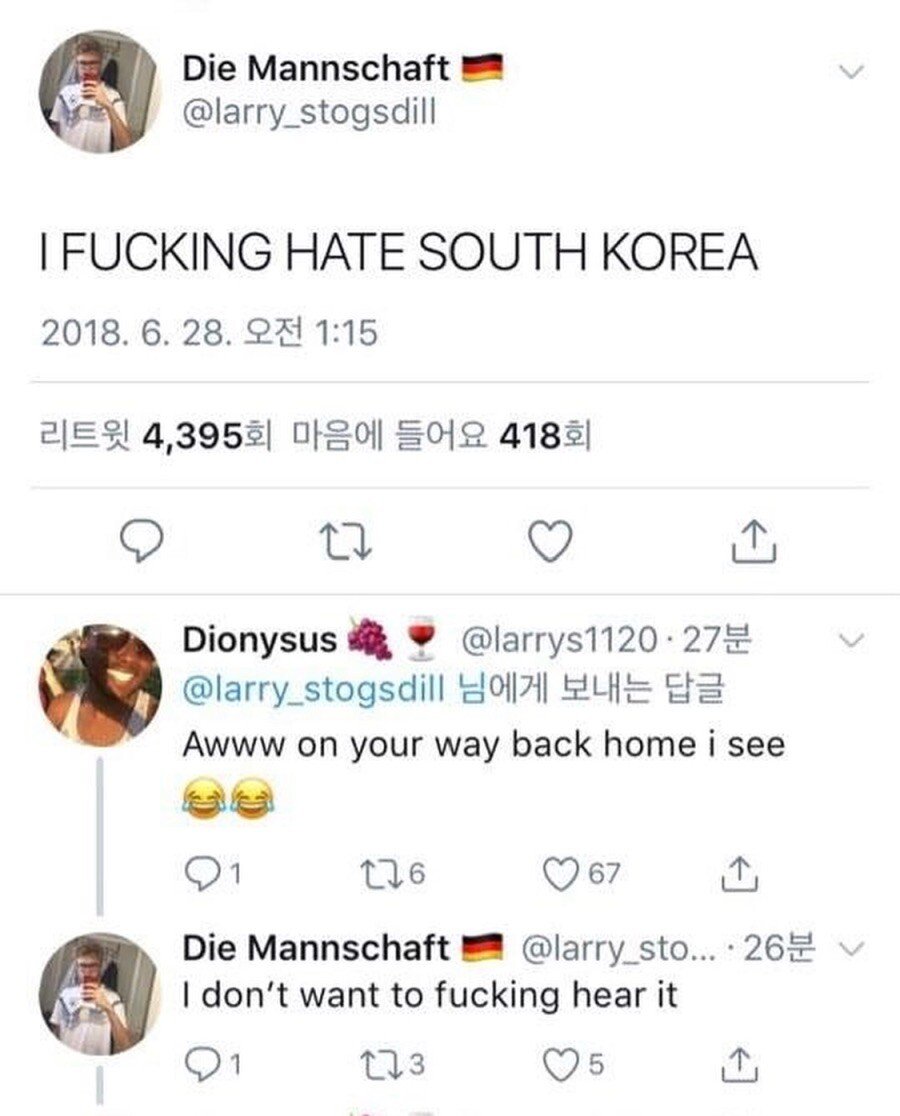900x1116 pixels.
Task: Like the main South Korea tweet
Action: pyautogui.click(x=549, y=542)
